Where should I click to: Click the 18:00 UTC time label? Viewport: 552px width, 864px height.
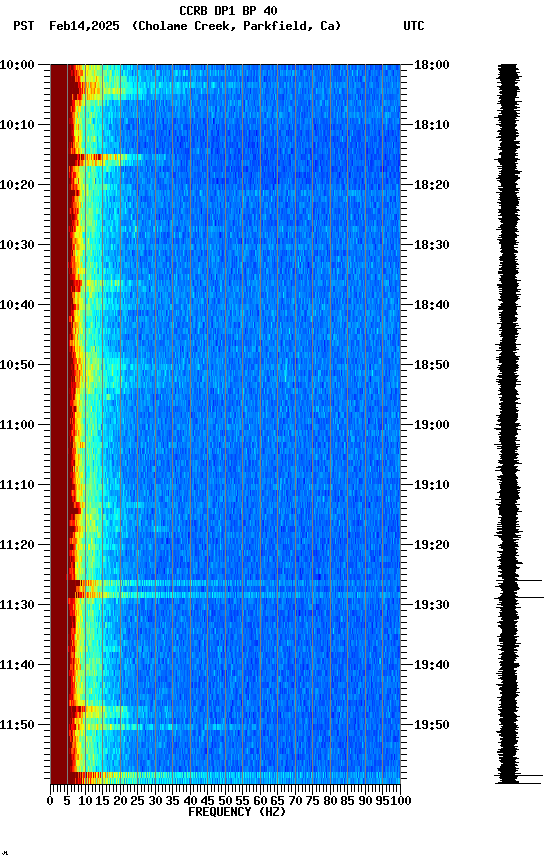click(432, 65)
